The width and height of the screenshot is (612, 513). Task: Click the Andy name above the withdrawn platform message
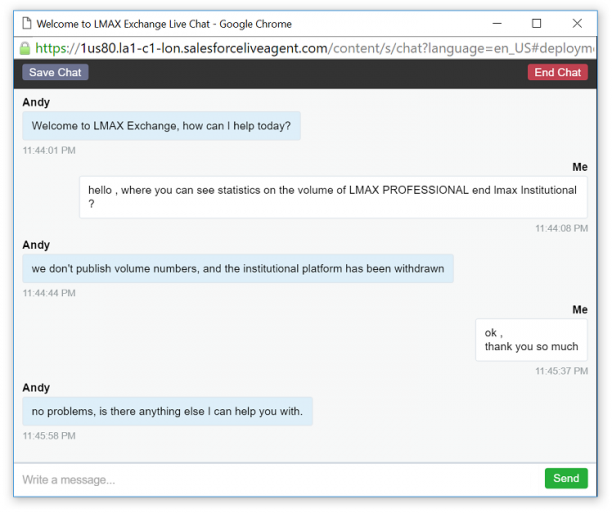[x=36, y=245]
